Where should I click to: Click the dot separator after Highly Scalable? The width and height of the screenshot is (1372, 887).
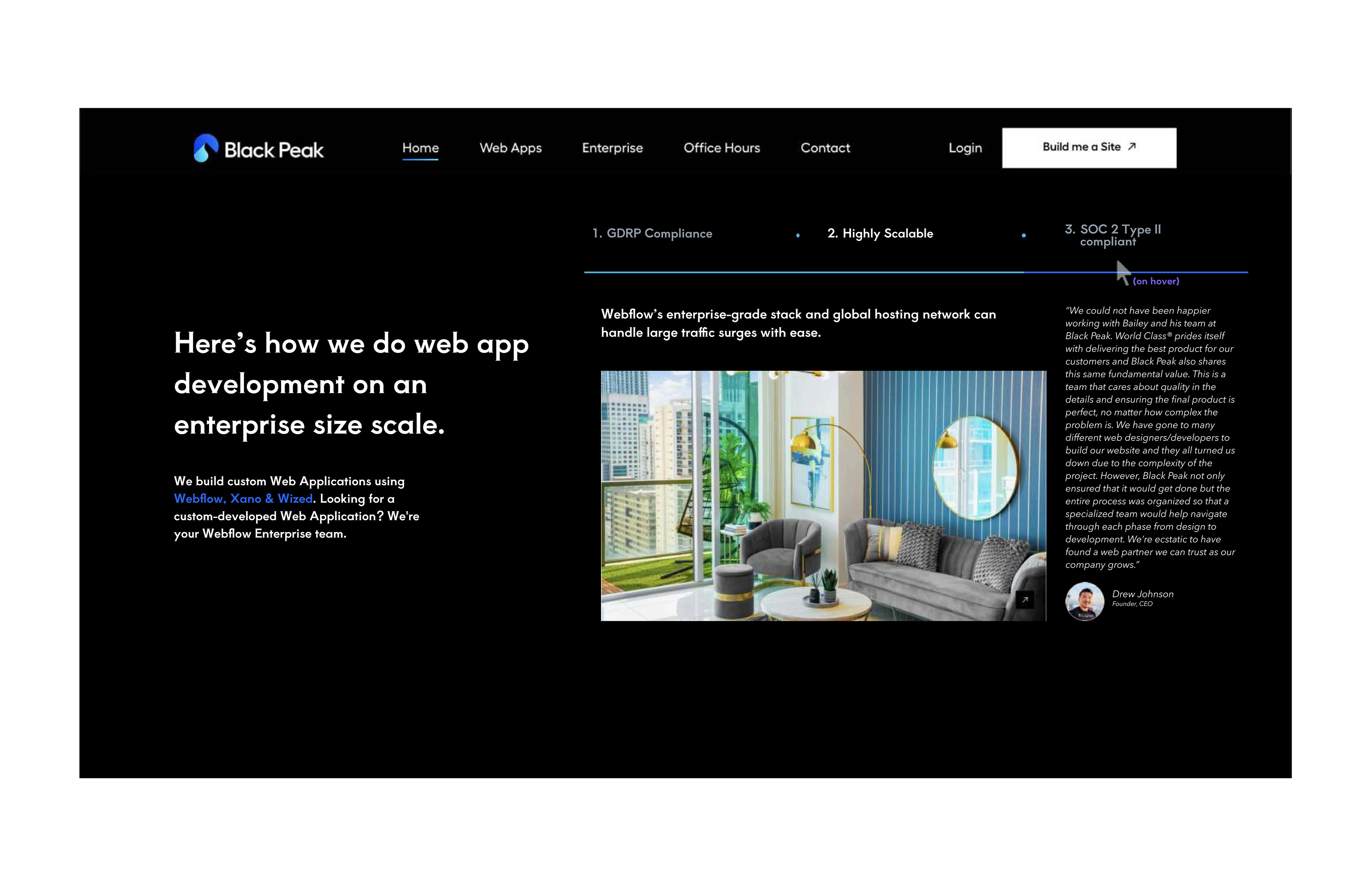coord(1024,235)
